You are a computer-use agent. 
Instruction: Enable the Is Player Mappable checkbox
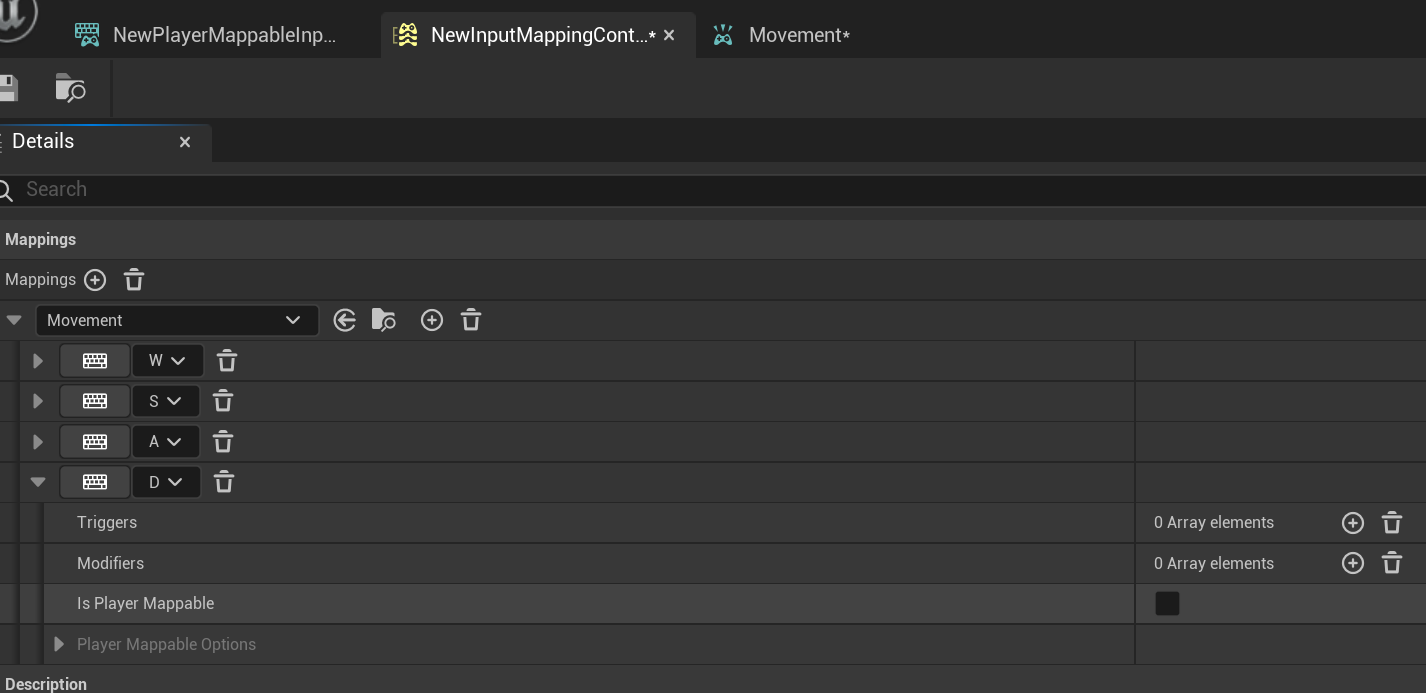(1167, 604)
